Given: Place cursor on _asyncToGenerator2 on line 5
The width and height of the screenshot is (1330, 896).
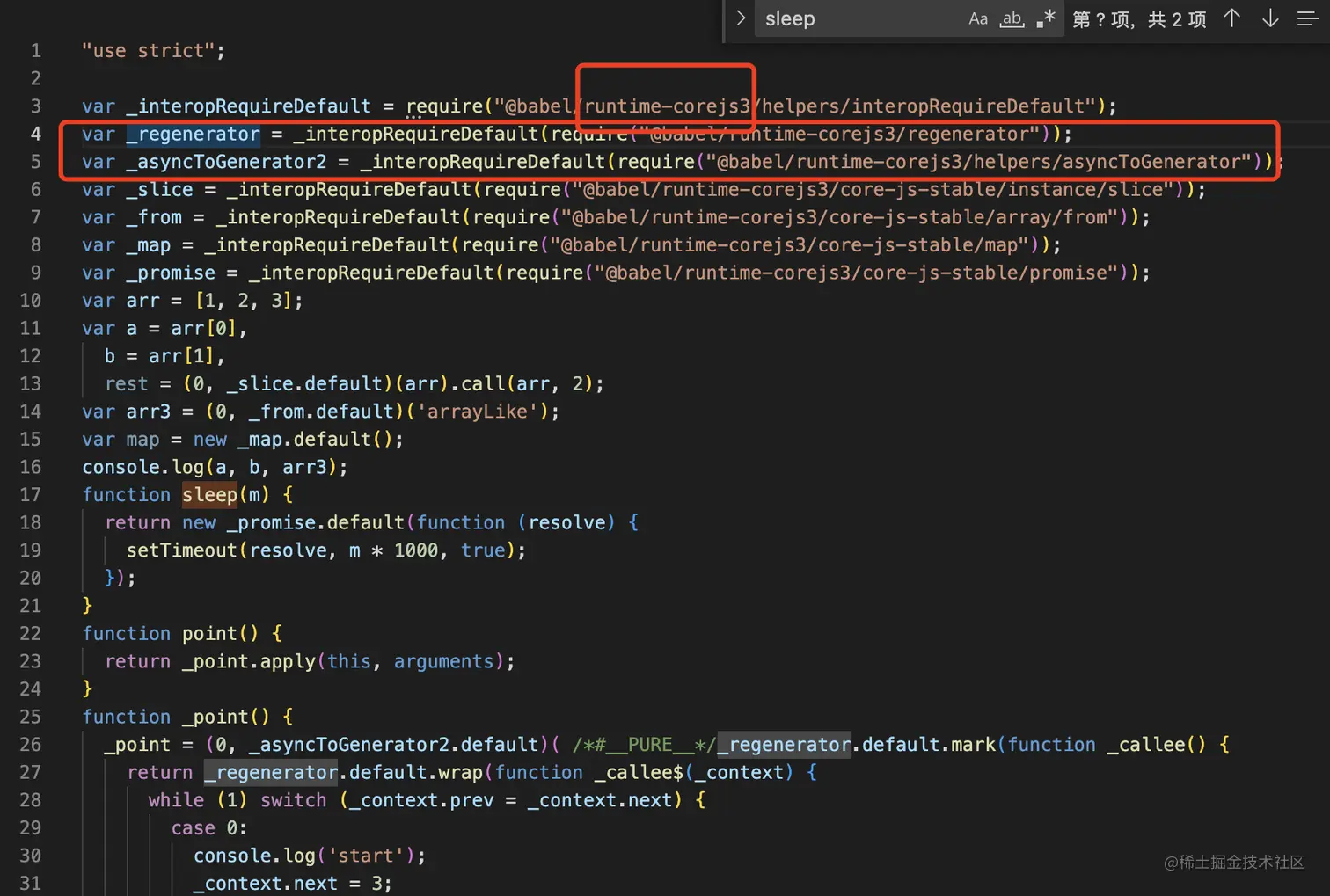Looking at the screenshot, I should click(226, 162).
